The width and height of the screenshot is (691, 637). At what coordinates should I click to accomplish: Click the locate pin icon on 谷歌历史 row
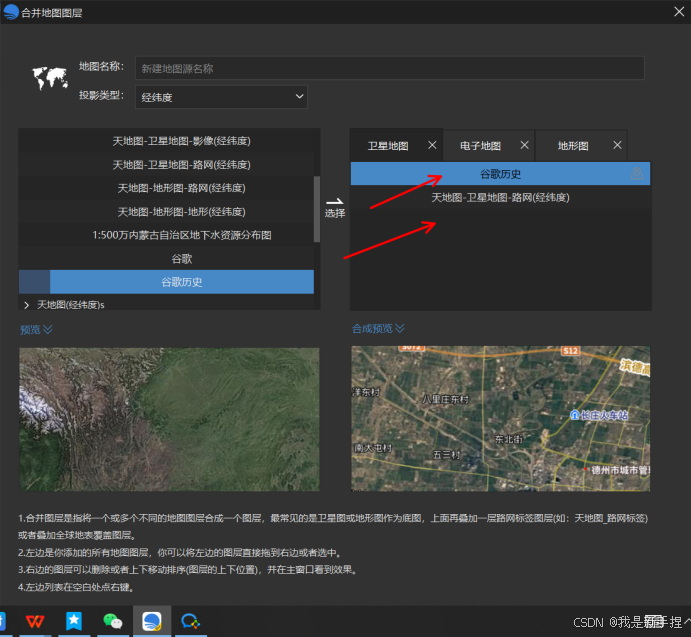(636, 174)
